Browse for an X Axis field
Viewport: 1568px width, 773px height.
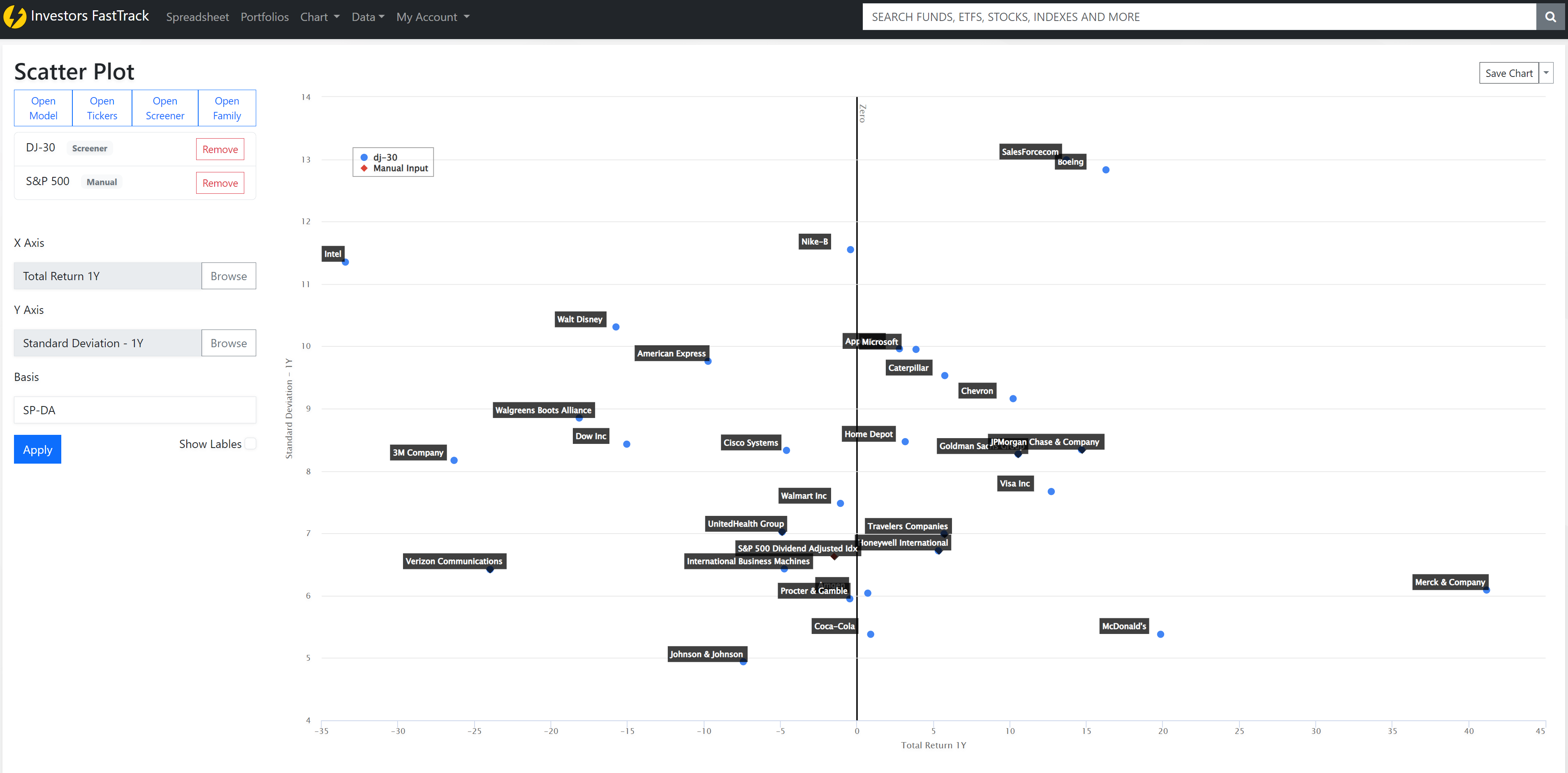[229, 276]
